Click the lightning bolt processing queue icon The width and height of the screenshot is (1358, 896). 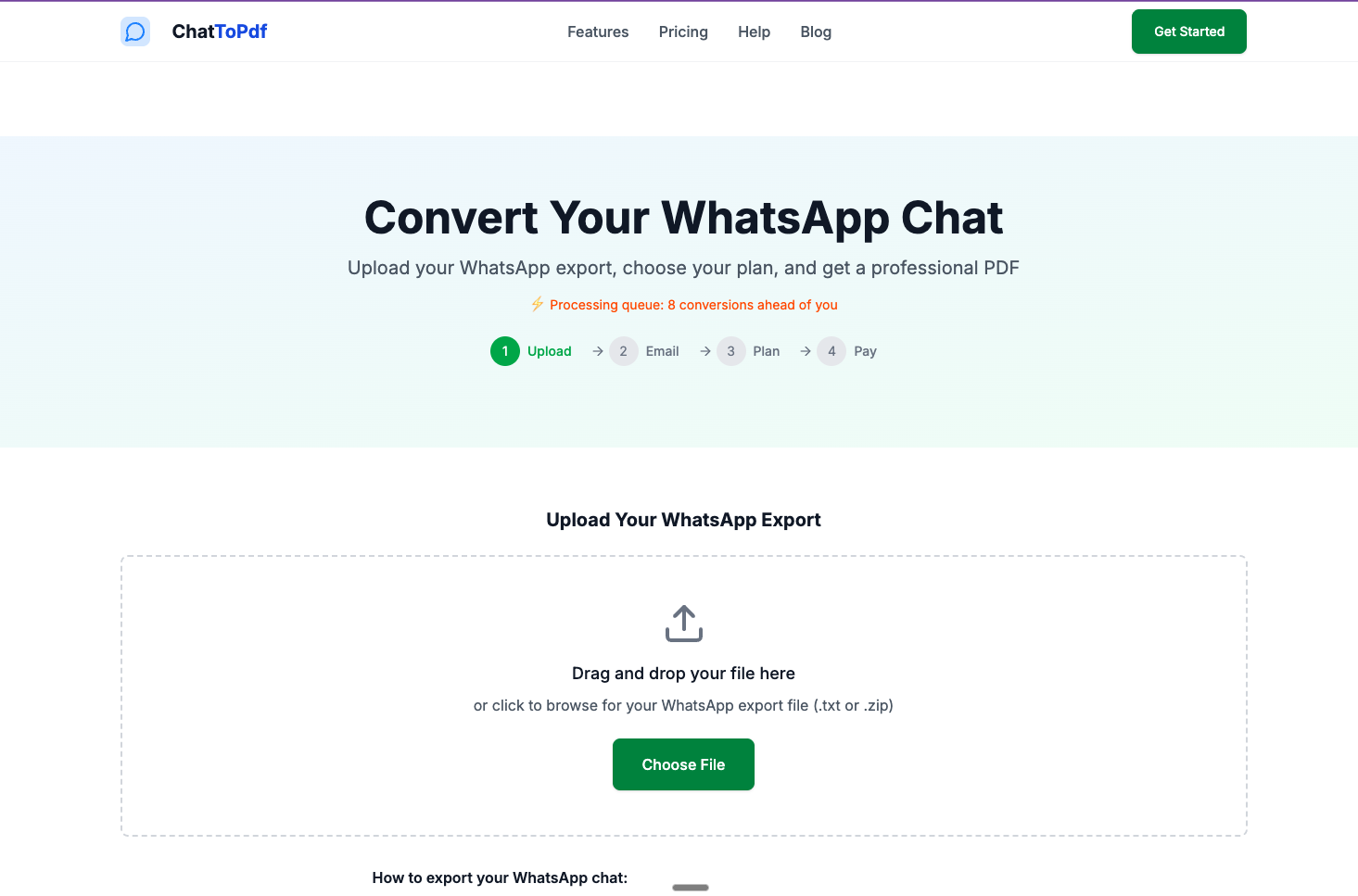coord(538,304)
